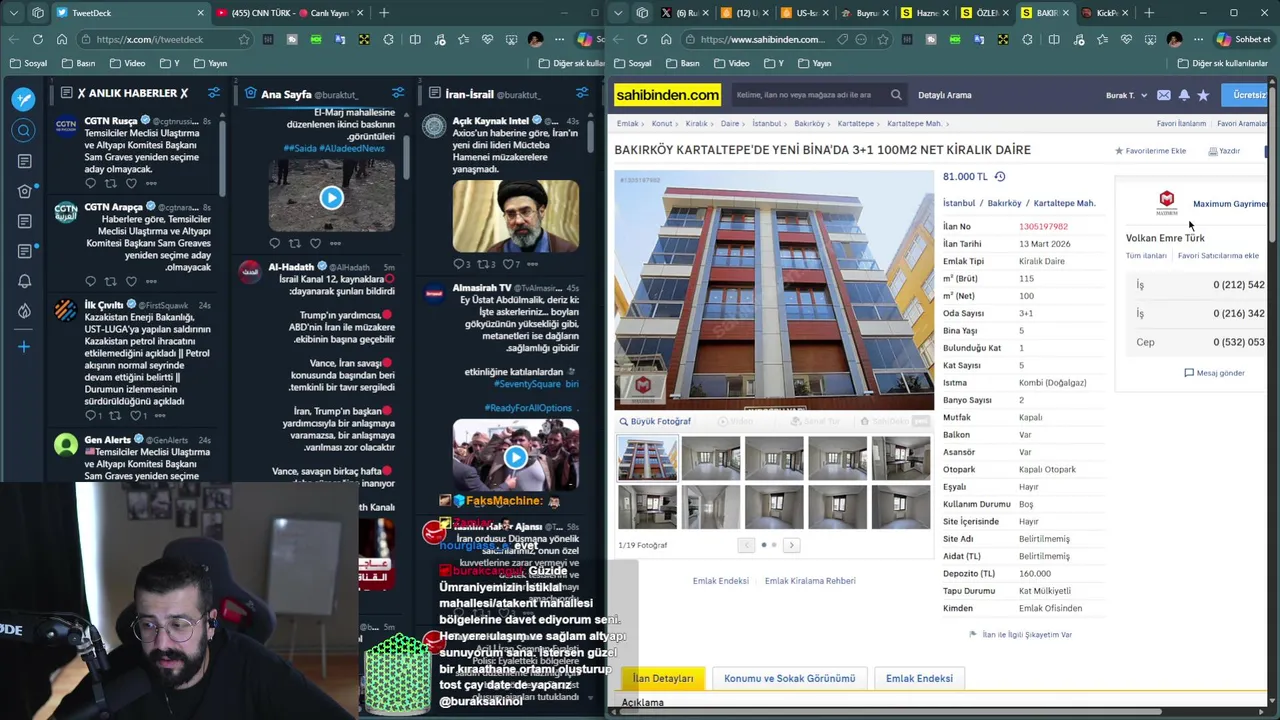
Task: Open Video bookmarks folder in sahibinden window
Action: pyautogui.click(x=730, y=63)
